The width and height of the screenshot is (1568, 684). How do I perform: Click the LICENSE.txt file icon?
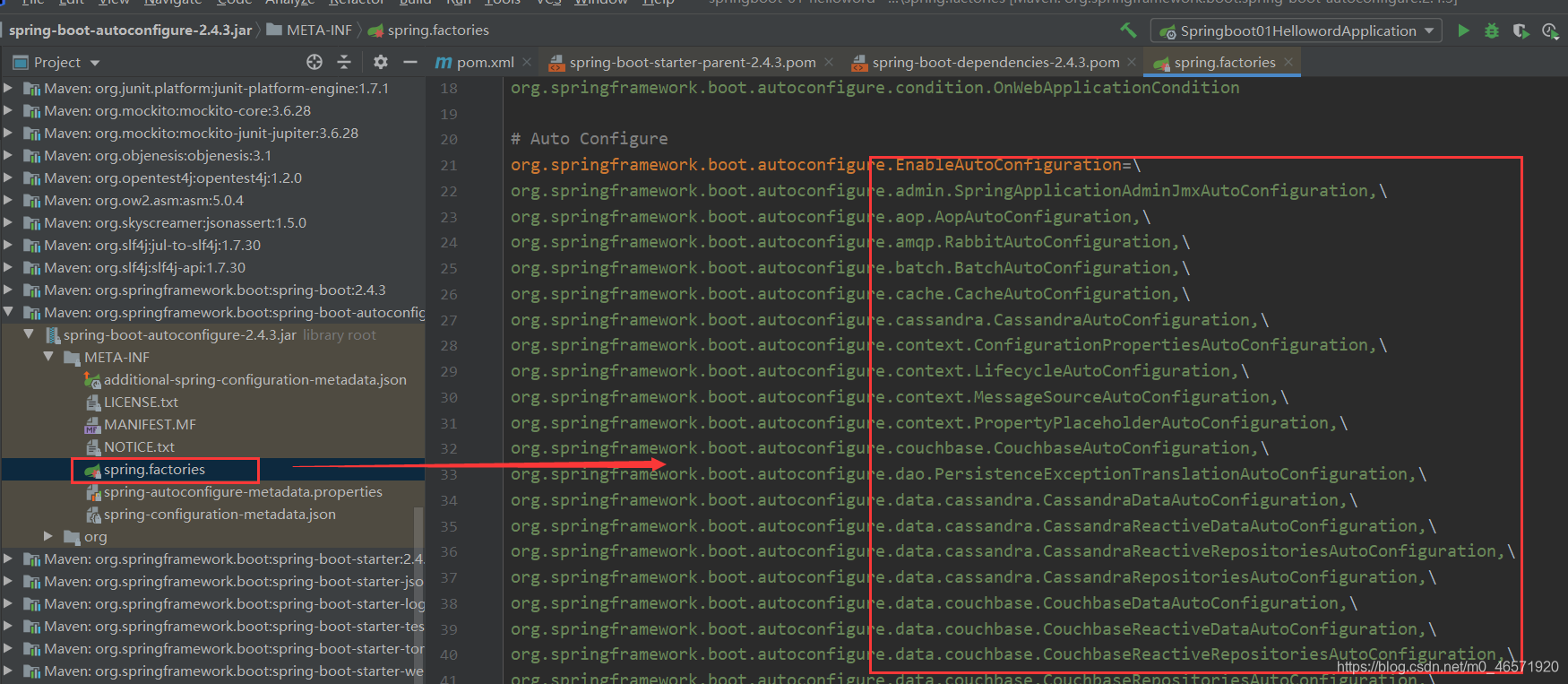pos(93,403)
